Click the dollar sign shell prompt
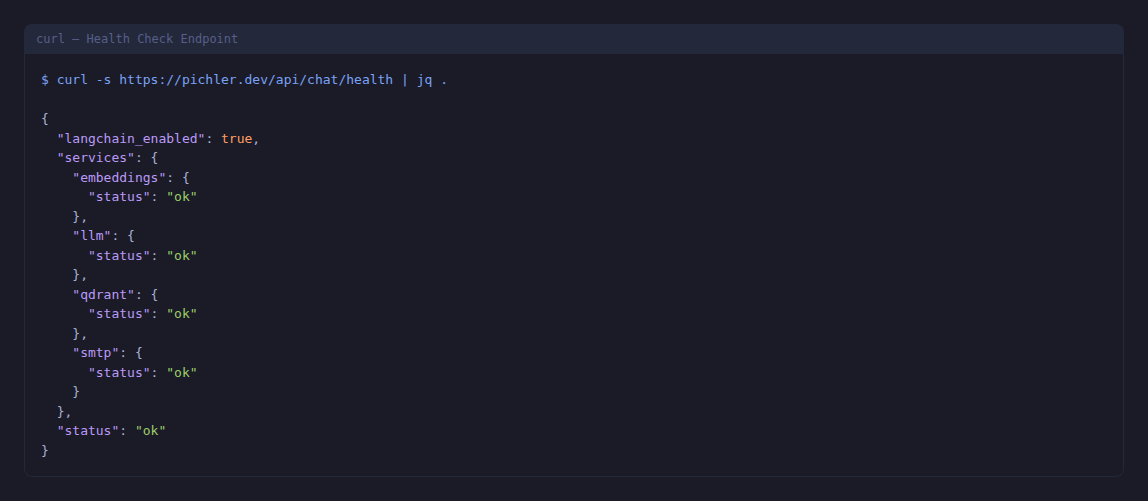Image resolution: width=1148 pixels, height=501 pixels. (x=45, y=80)
